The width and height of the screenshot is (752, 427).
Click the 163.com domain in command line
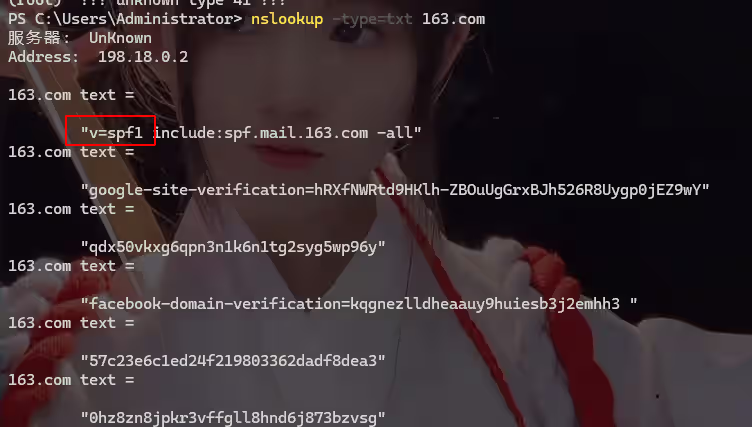pos(453,19)
